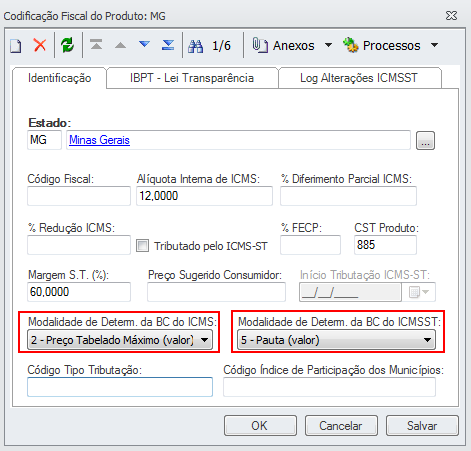The height and width of the screenshot is (451, 471).
Task: Switch to the Identificação tab
Action: click(60, 78)
